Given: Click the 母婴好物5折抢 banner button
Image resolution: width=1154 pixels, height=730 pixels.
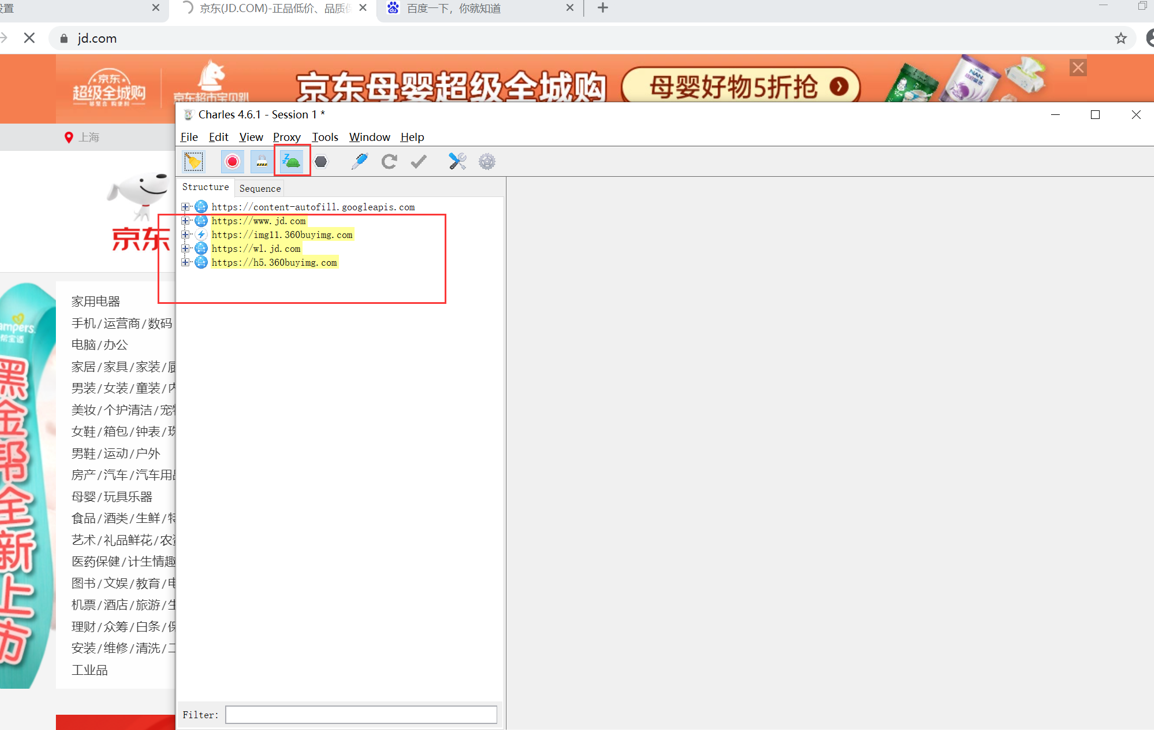Looking at the screenshot, I should coord(741,87).
